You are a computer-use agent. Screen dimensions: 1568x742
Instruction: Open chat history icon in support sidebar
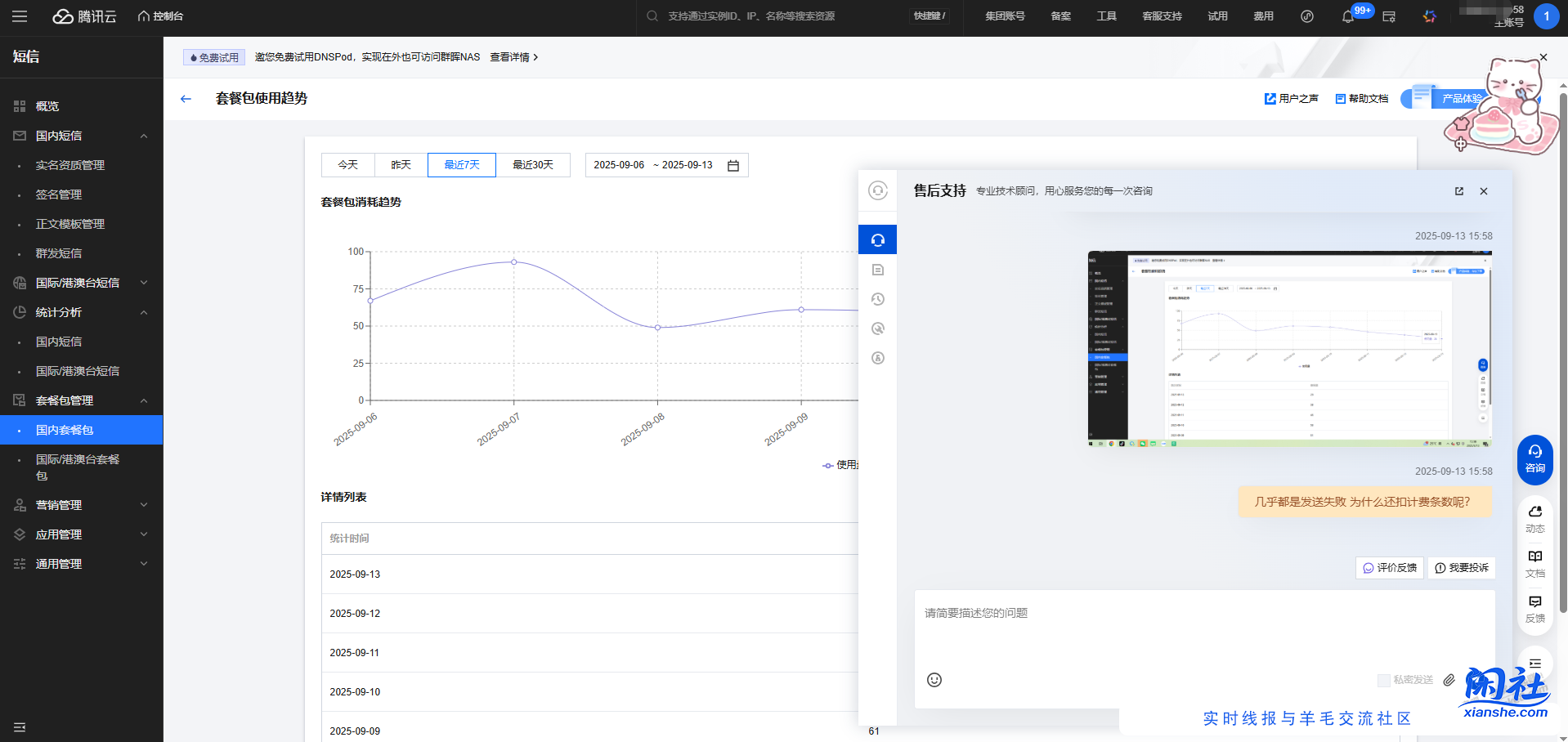click(x=878, y=299)
